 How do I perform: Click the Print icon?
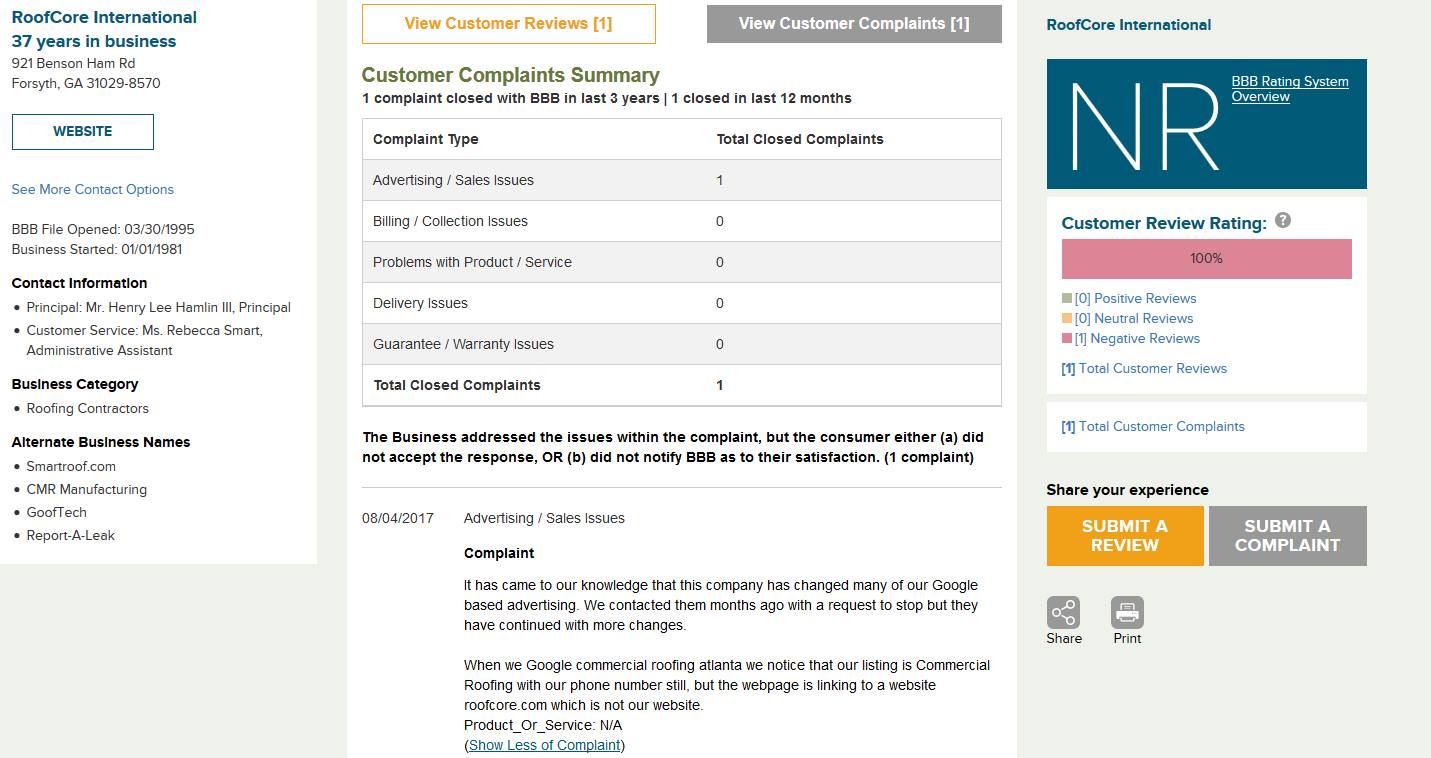pos(1127,612)
